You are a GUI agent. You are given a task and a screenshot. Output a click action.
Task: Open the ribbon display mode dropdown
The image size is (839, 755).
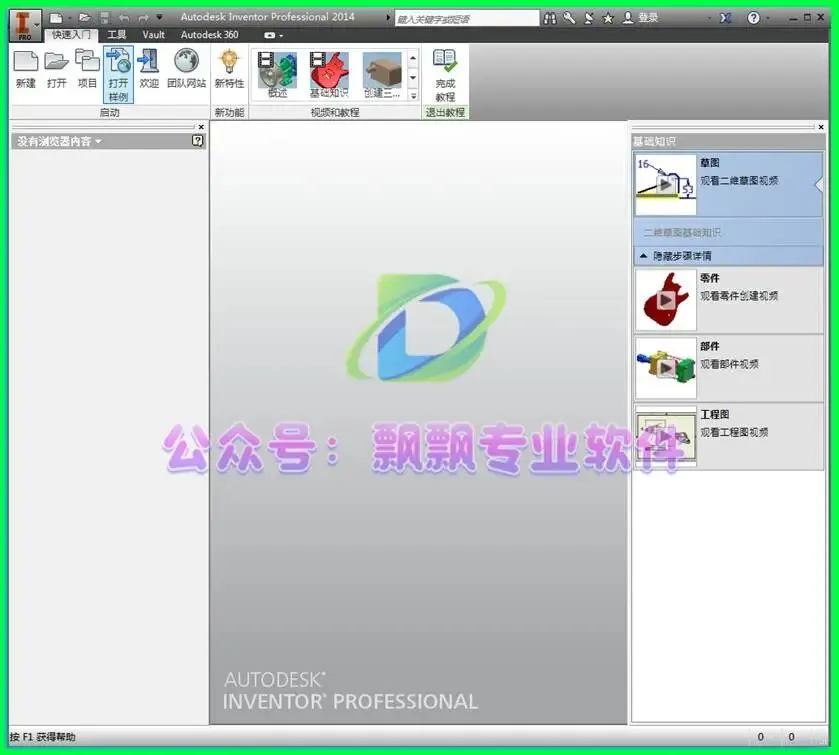point(273,35)
